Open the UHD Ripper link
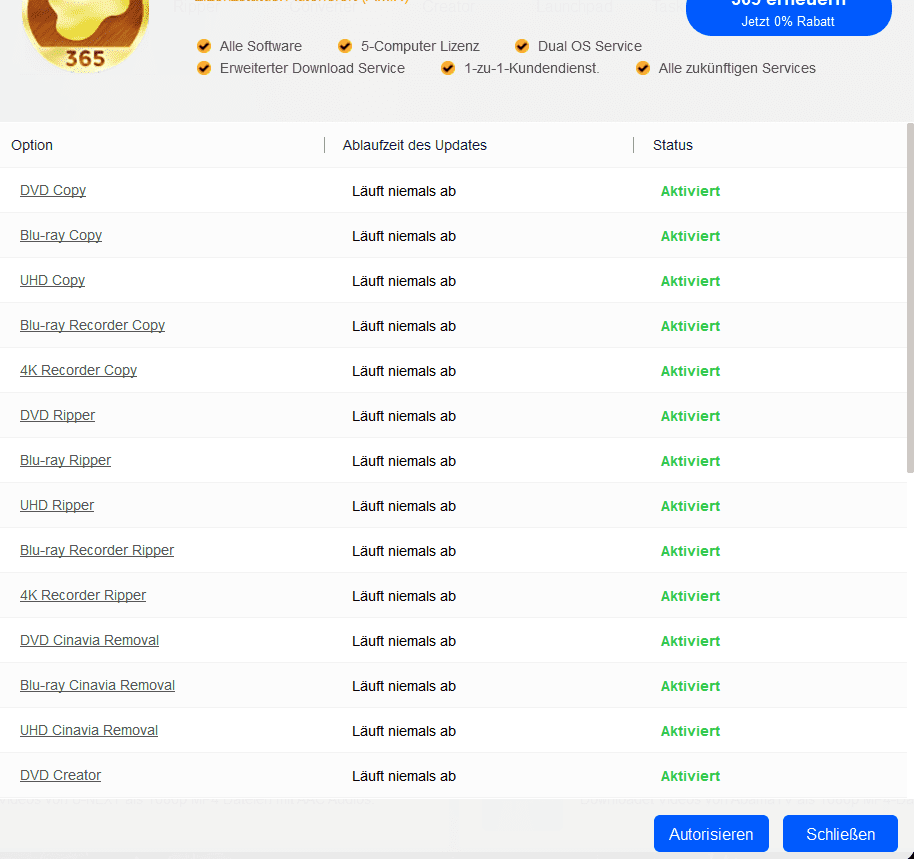The height and width of the screenshot is (859, 914). (57, 505)
